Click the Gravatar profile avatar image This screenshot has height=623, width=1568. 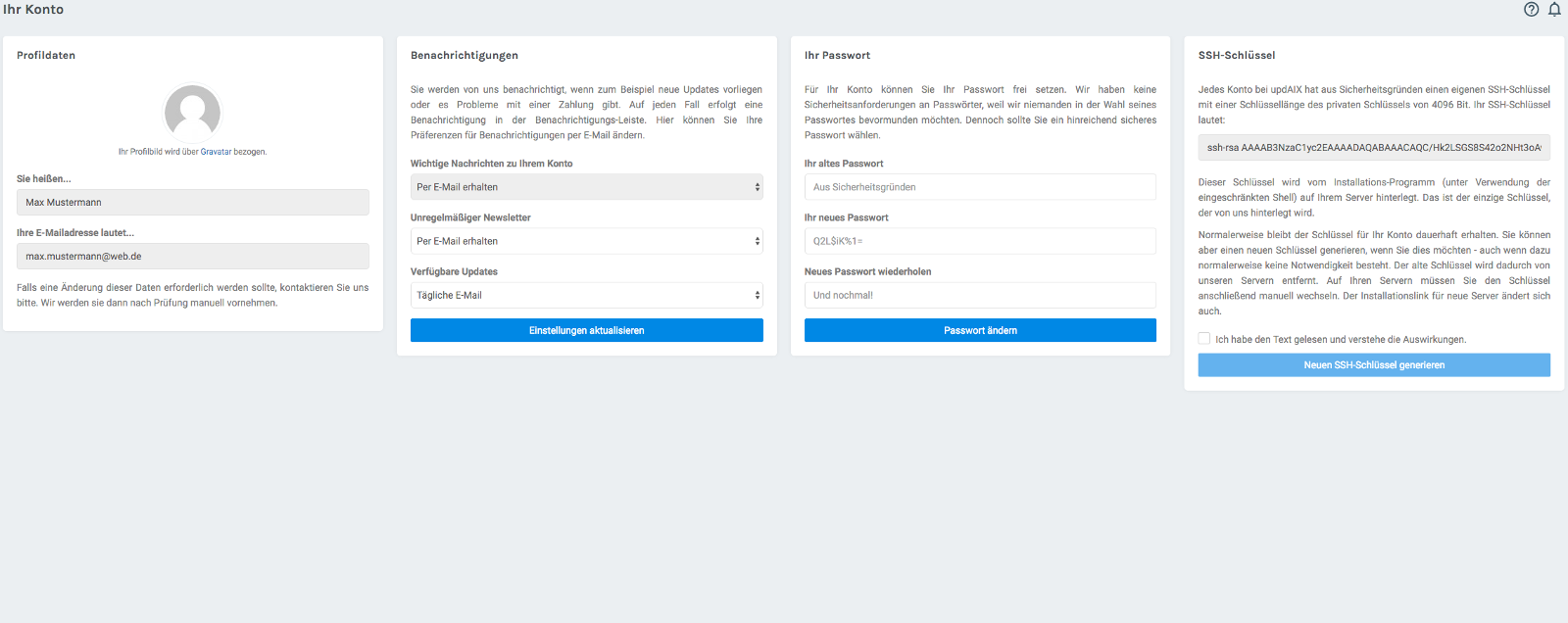point(193,113)
